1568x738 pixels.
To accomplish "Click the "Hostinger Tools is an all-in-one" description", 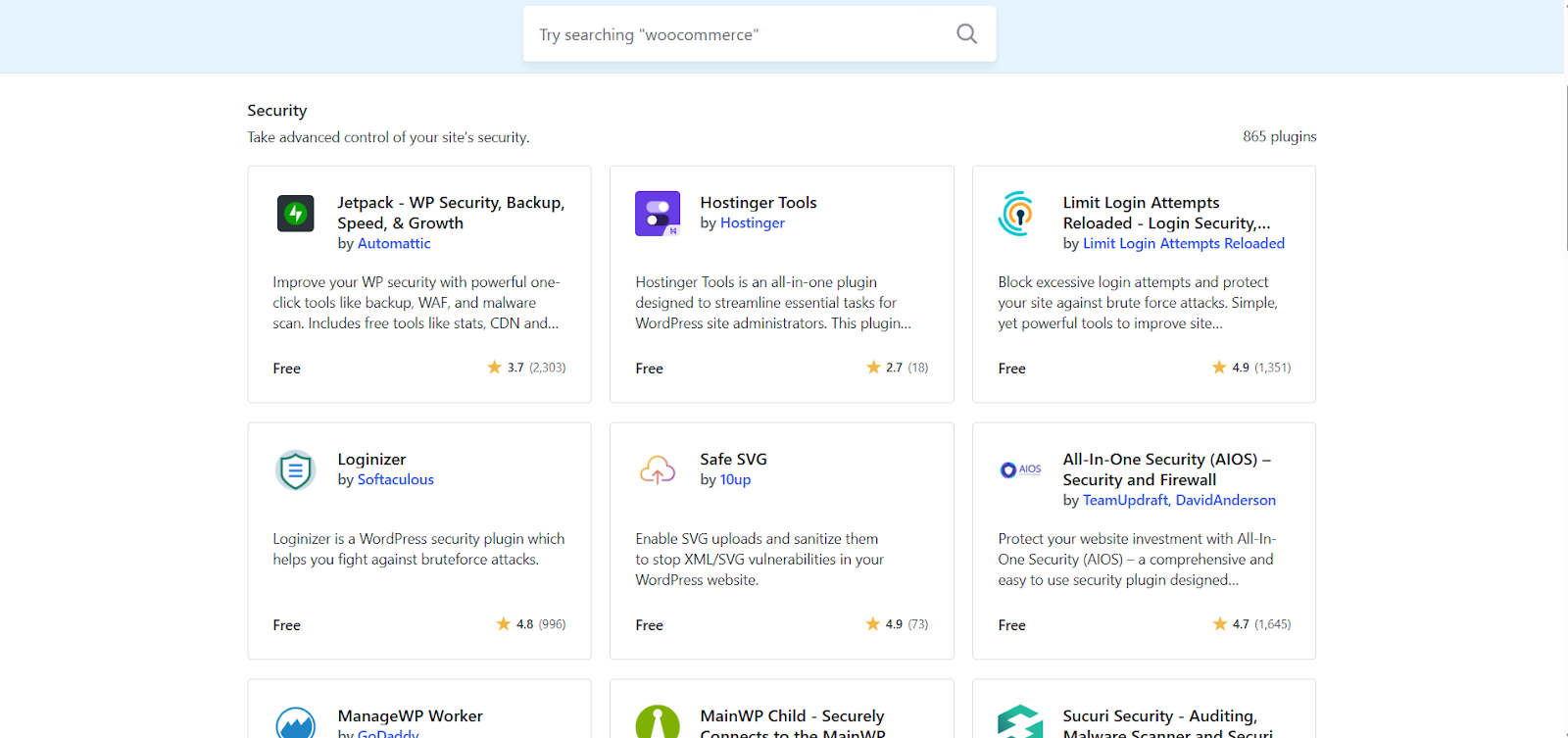I will [773, 303].
